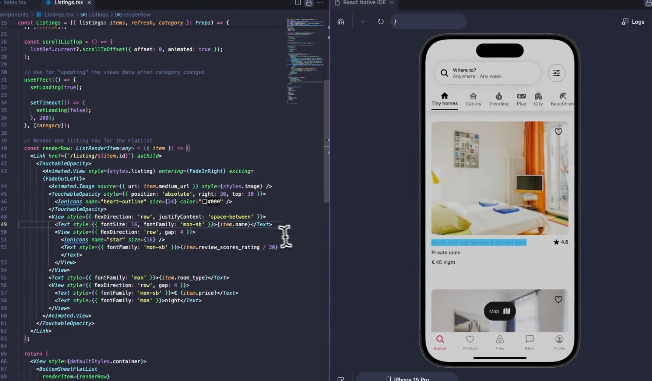Open the Inbox bottom tab
Viewport: 652px width, 381px height.
(529, 342)
